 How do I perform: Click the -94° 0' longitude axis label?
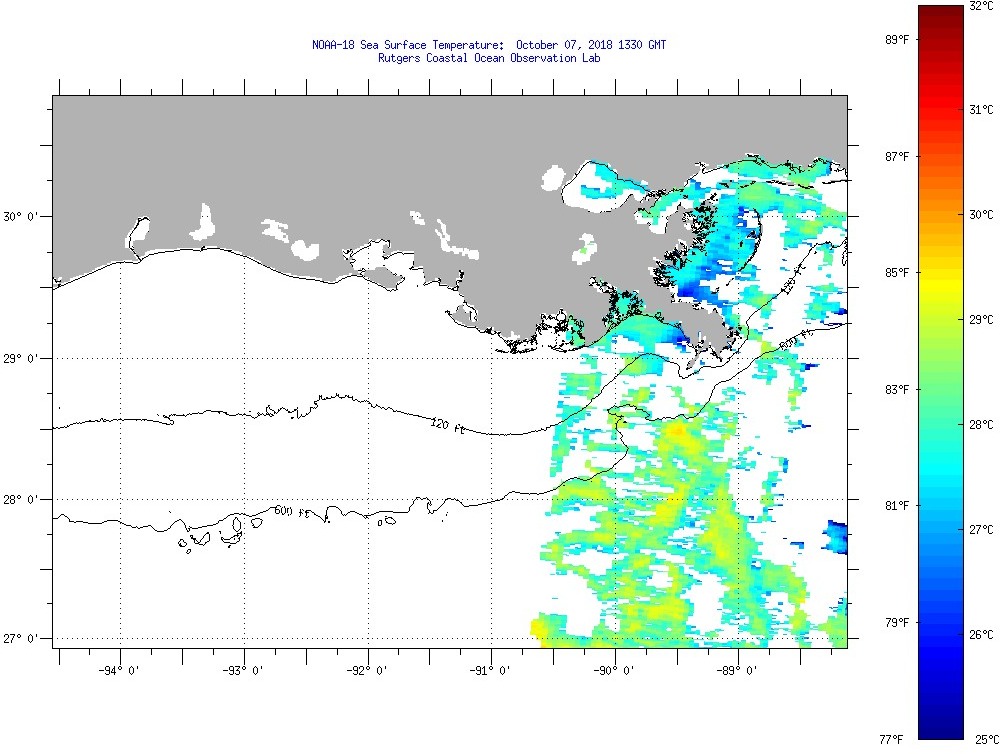117,671
